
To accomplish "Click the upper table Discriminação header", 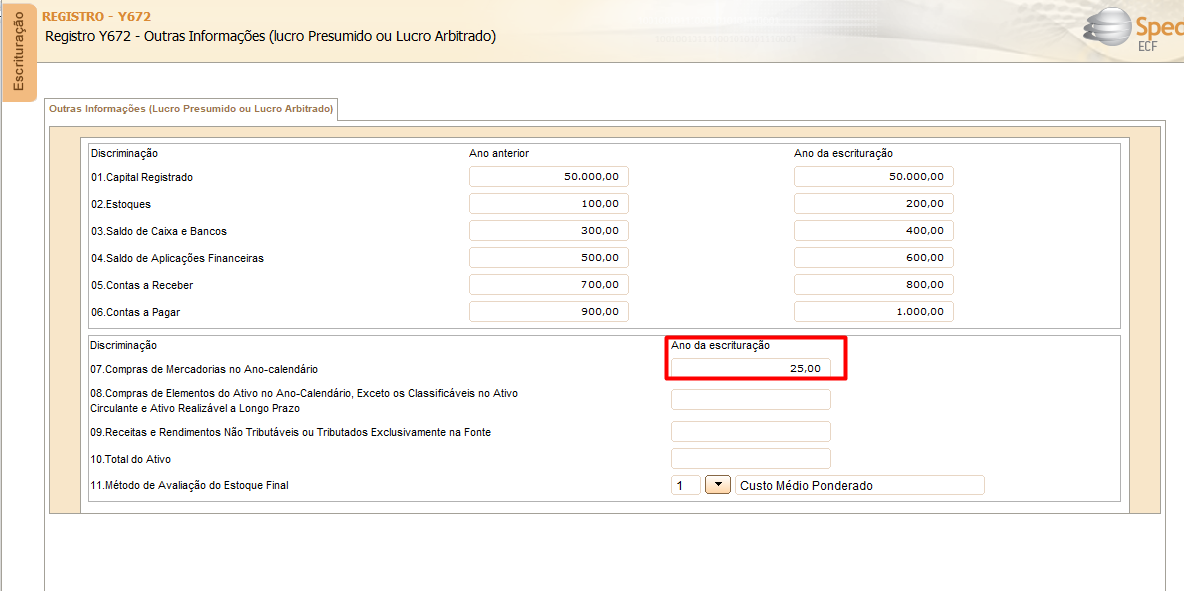I will click(x=124, y=153).
